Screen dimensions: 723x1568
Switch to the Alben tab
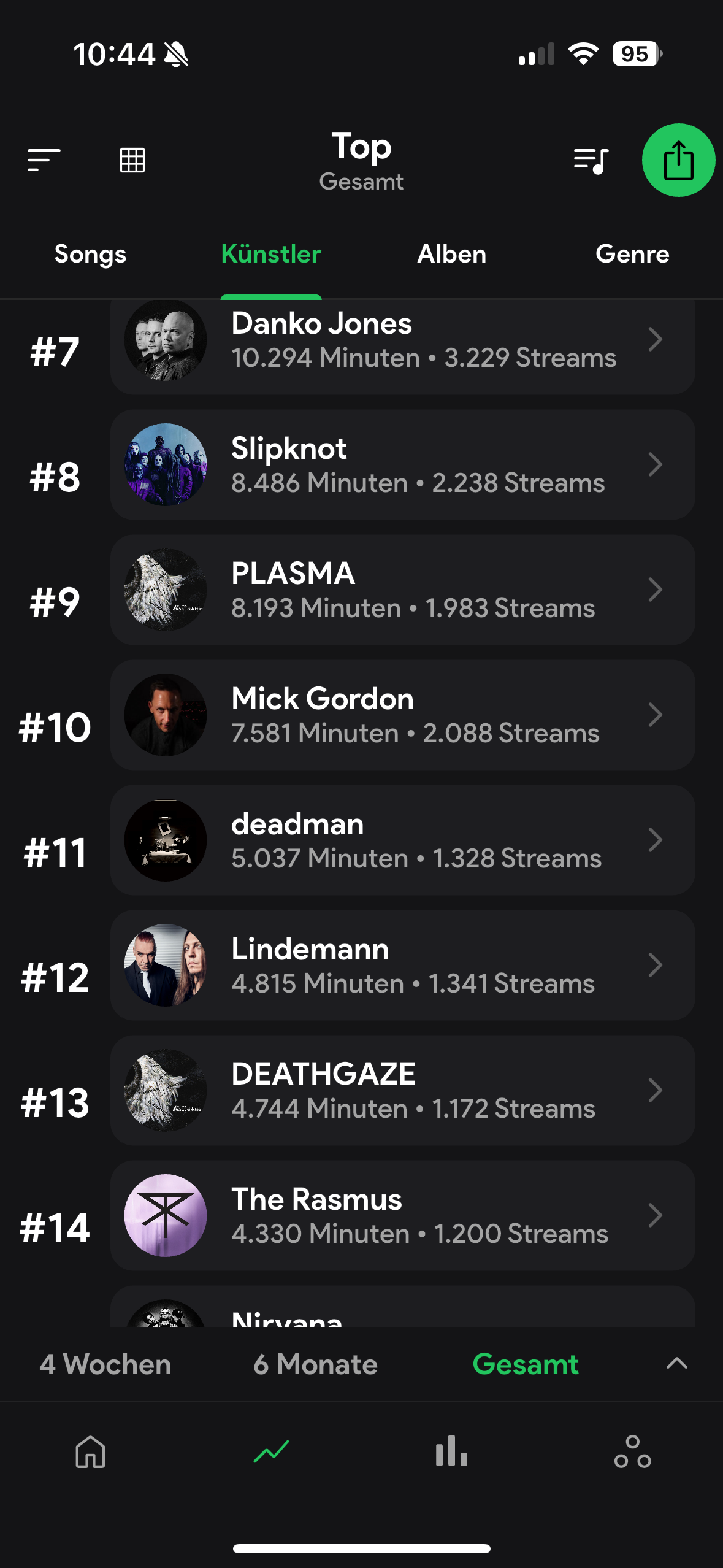(451, 254)
